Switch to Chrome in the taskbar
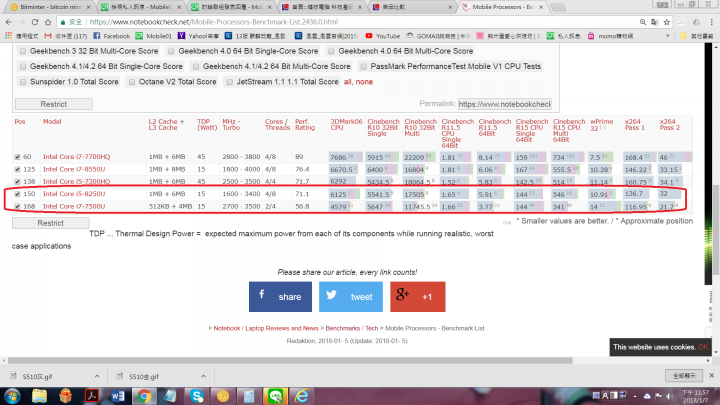Image resolution: width=720 pixels, height=405 pixels. [144, 396]
